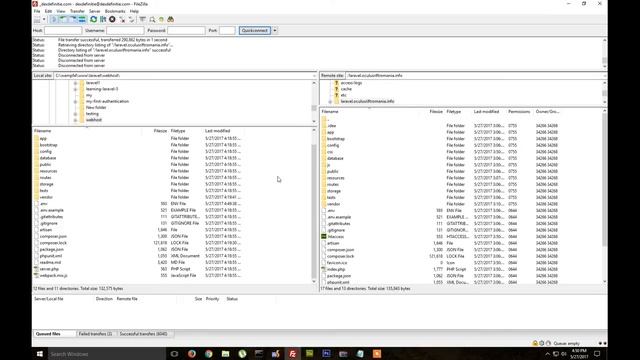Open the Quickconnect history dropdown
The width and height of the screenshot is (640, 360).
pyautogui.click(x=275, y=31)
